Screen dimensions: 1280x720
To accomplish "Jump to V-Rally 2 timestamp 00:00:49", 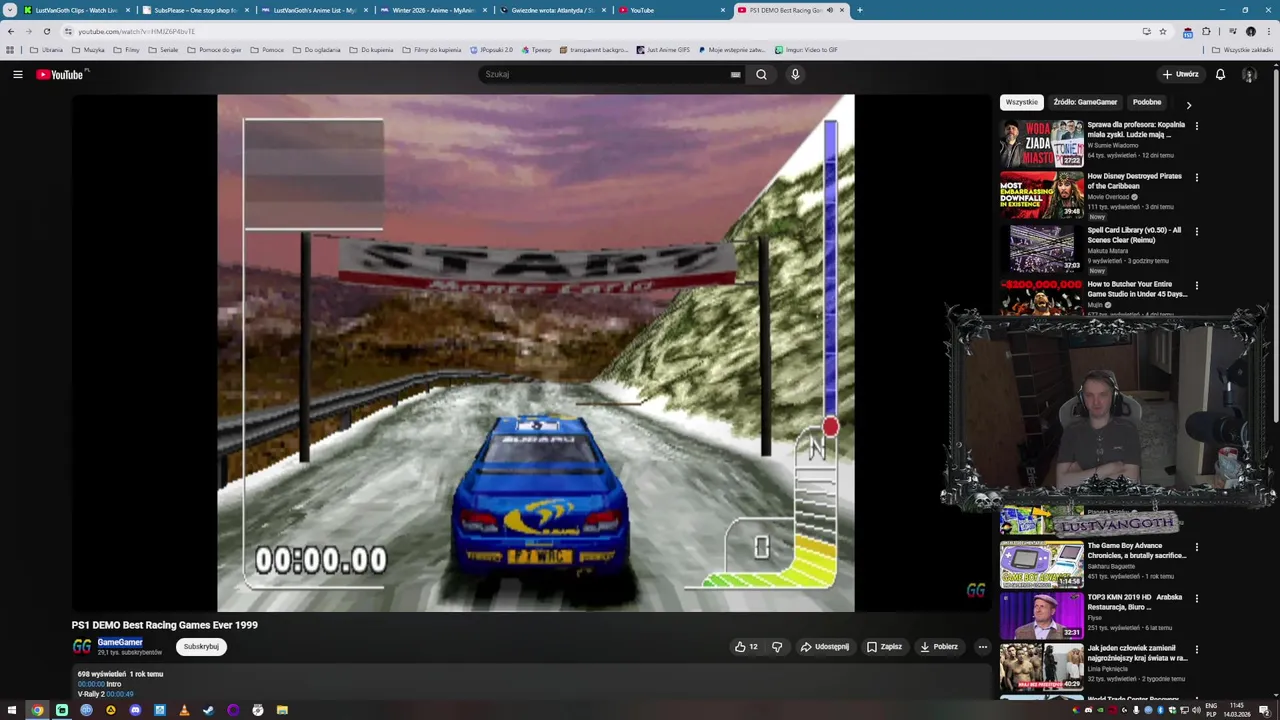I will click(120, 694).
